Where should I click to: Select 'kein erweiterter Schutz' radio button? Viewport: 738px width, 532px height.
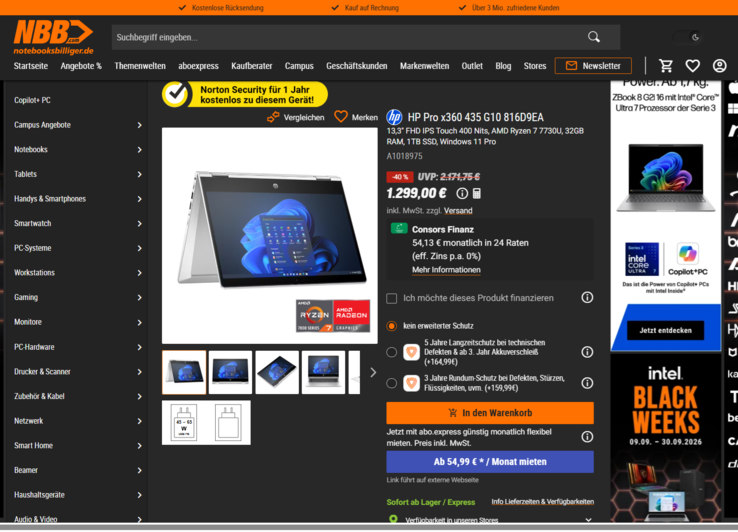coord(391,326)
